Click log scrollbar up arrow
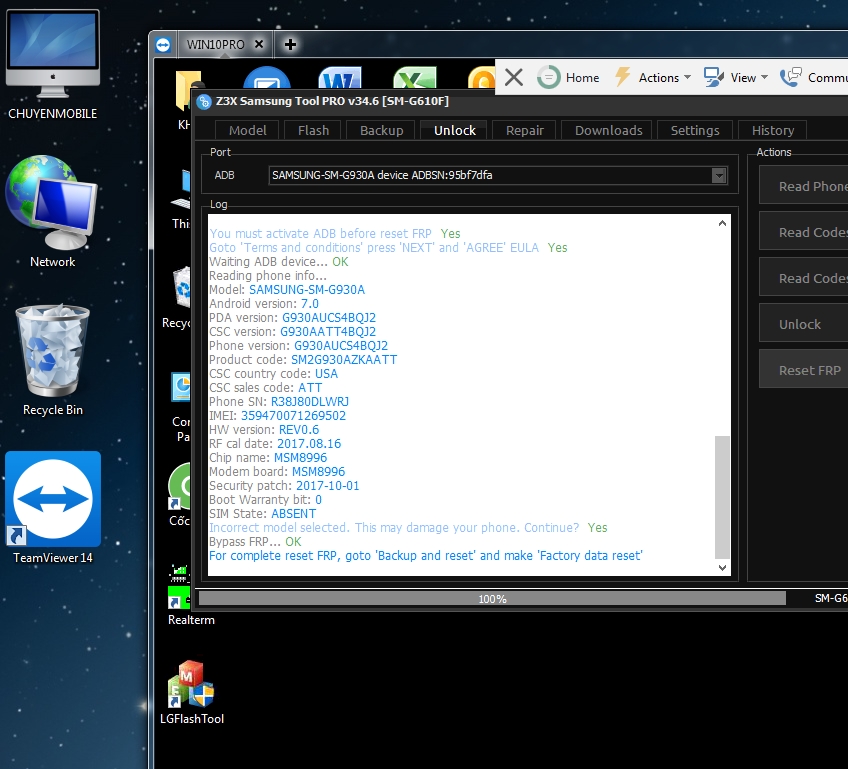The height and width of the screenshot is (769, 848). 722,223
